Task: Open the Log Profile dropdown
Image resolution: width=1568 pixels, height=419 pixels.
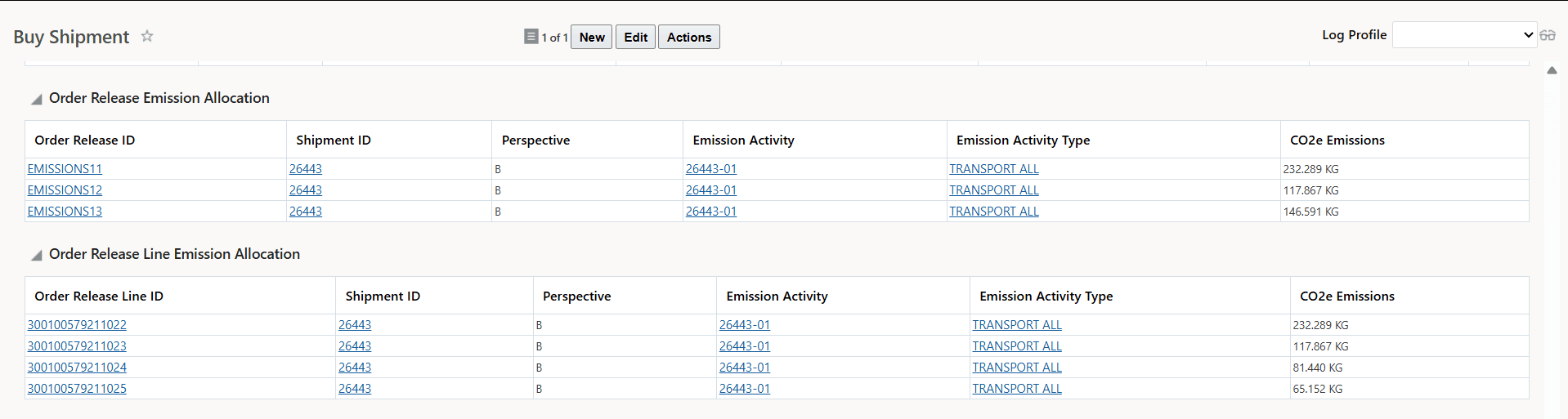Action: click(x=1464, y=35)
